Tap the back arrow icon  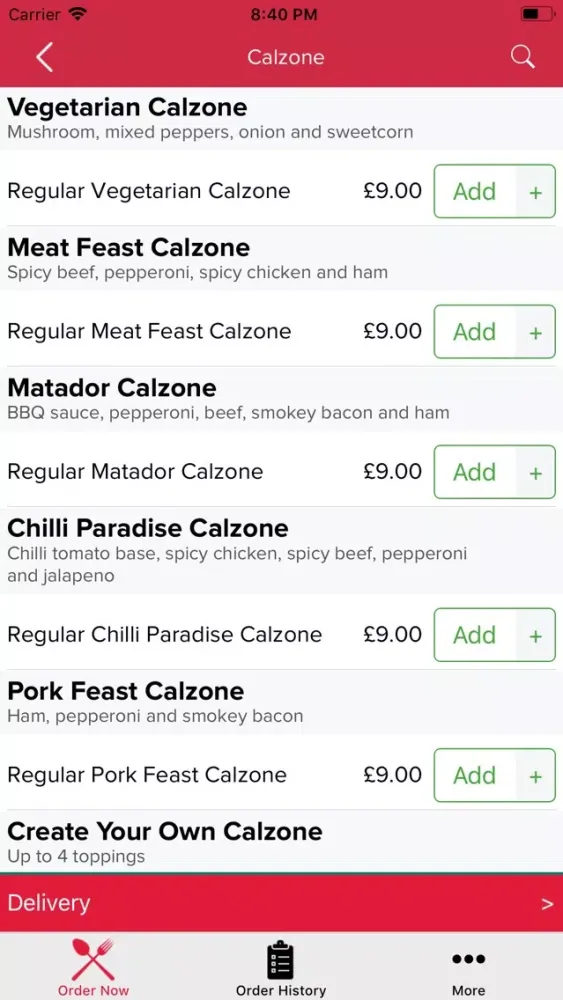[x=44, y=57]
